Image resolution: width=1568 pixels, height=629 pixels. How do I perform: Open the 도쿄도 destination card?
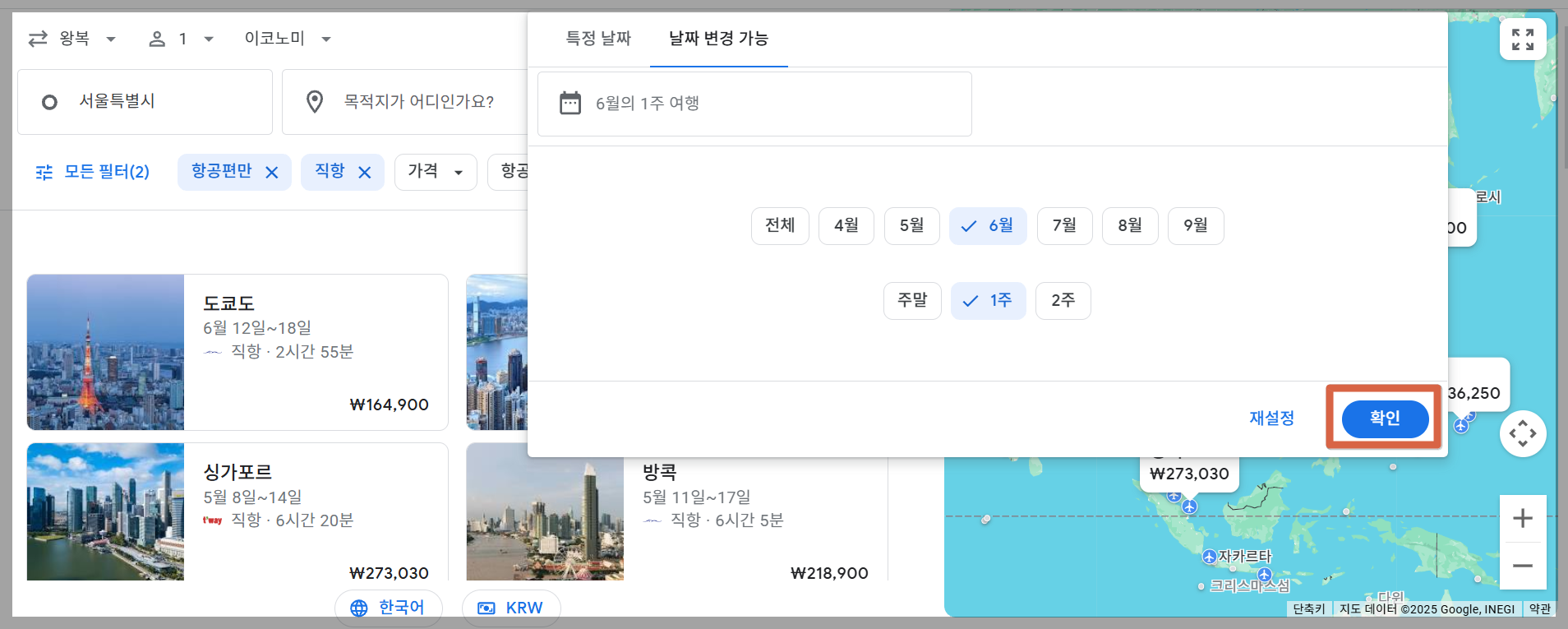point(238,352)
